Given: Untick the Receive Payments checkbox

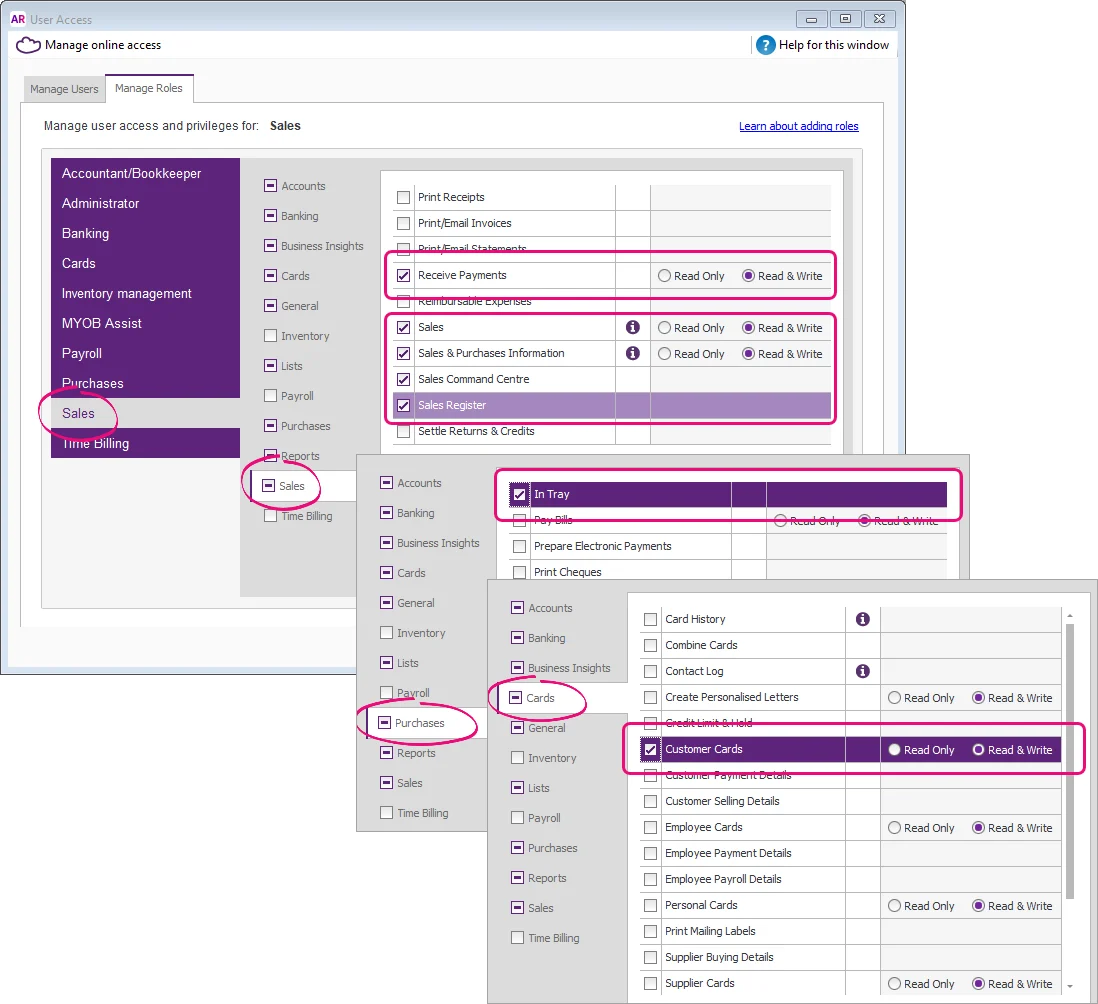Looking at the screenshot, I should click(403, 275).
